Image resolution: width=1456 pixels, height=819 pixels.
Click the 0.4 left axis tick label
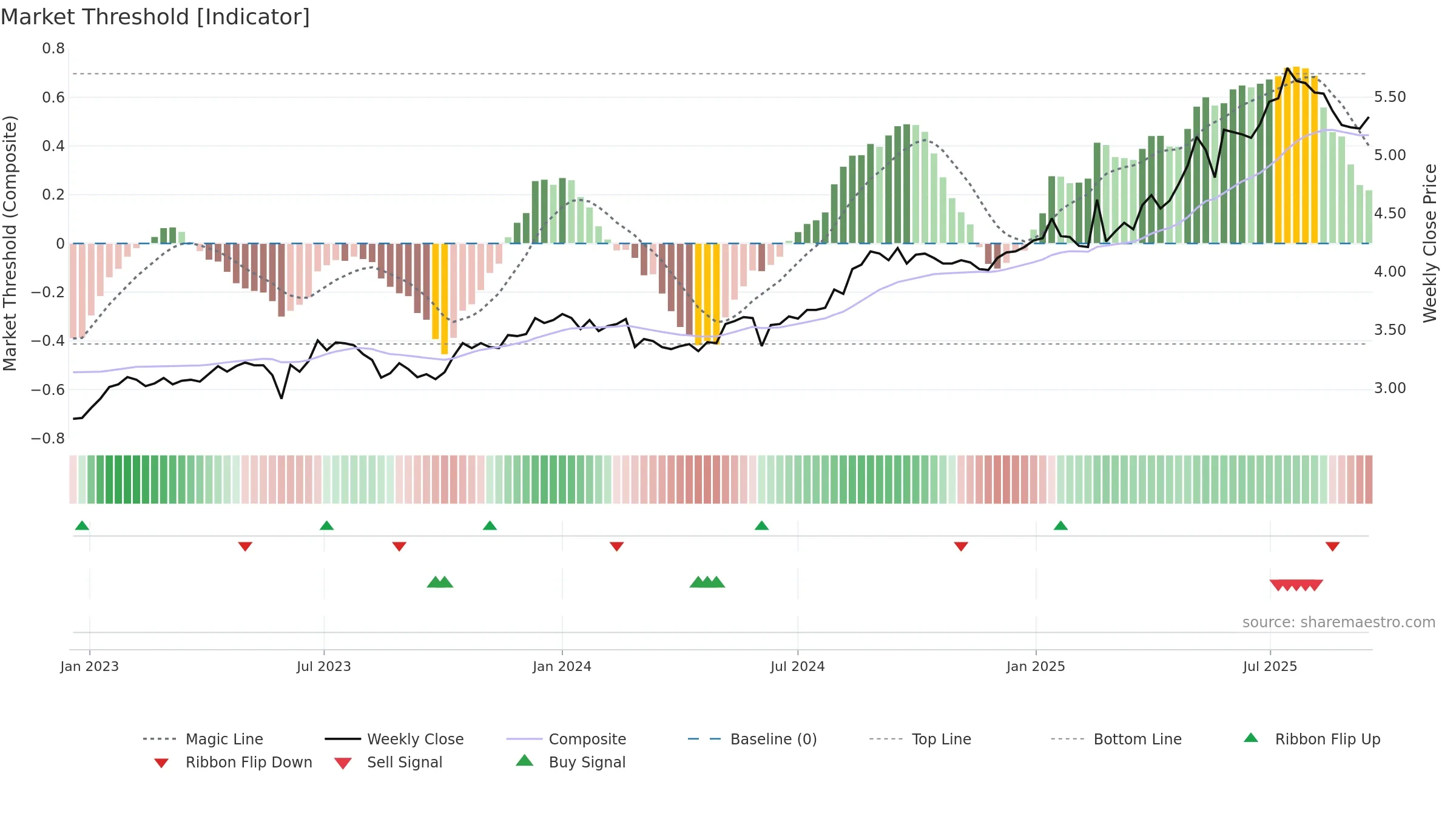click(53, 146)
